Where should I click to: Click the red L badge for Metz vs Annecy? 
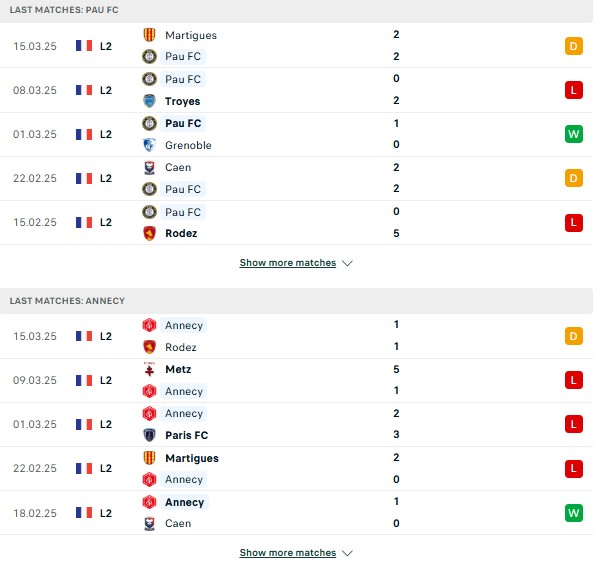(x=574, y=380)
